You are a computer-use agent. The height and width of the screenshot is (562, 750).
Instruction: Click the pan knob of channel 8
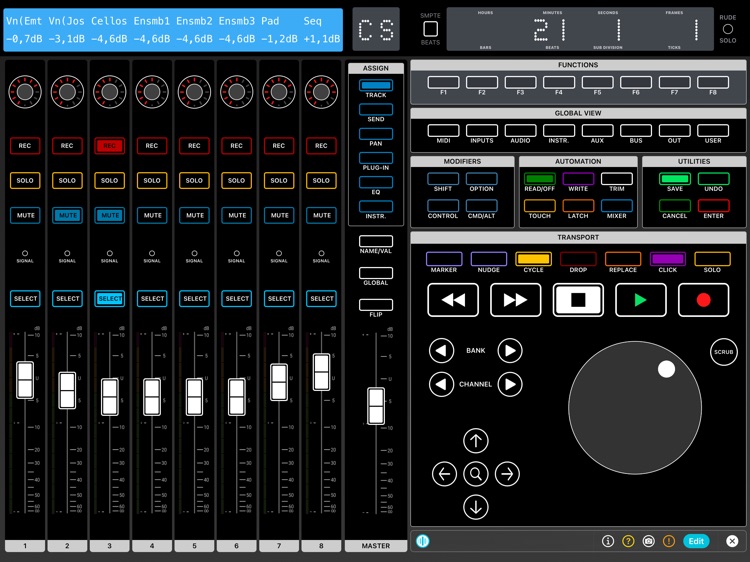pyautogui.click(x=321, y=92)
